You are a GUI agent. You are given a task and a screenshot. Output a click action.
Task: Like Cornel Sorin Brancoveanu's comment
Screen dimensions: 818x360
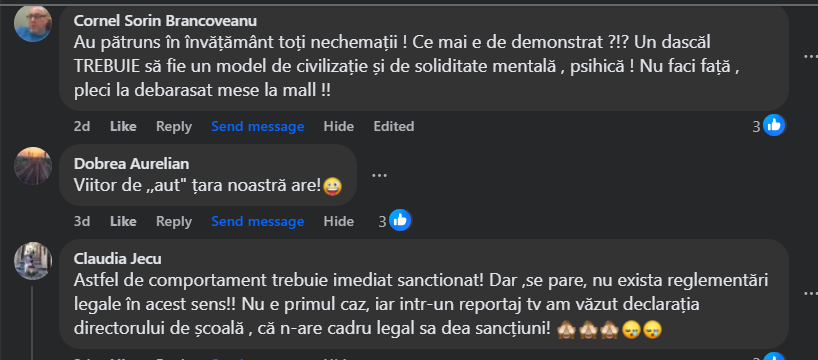pos(123,126)
